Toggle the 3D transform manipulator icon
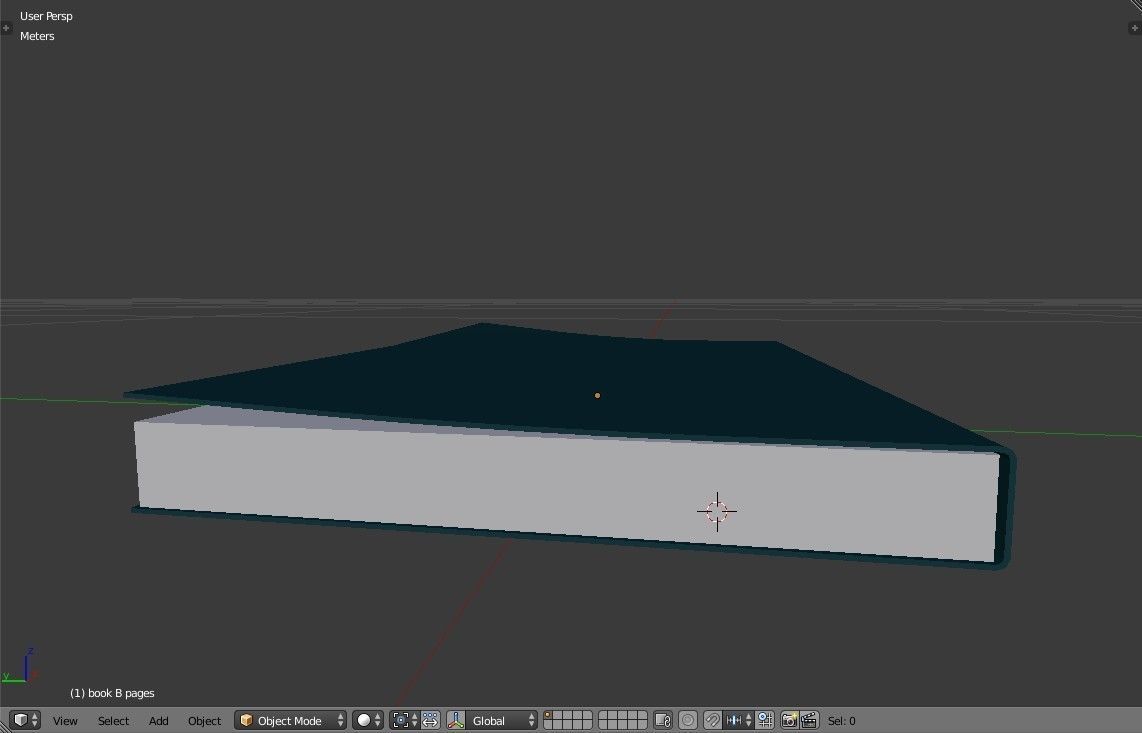The image size is (1142, 733). tap(456, 720)
